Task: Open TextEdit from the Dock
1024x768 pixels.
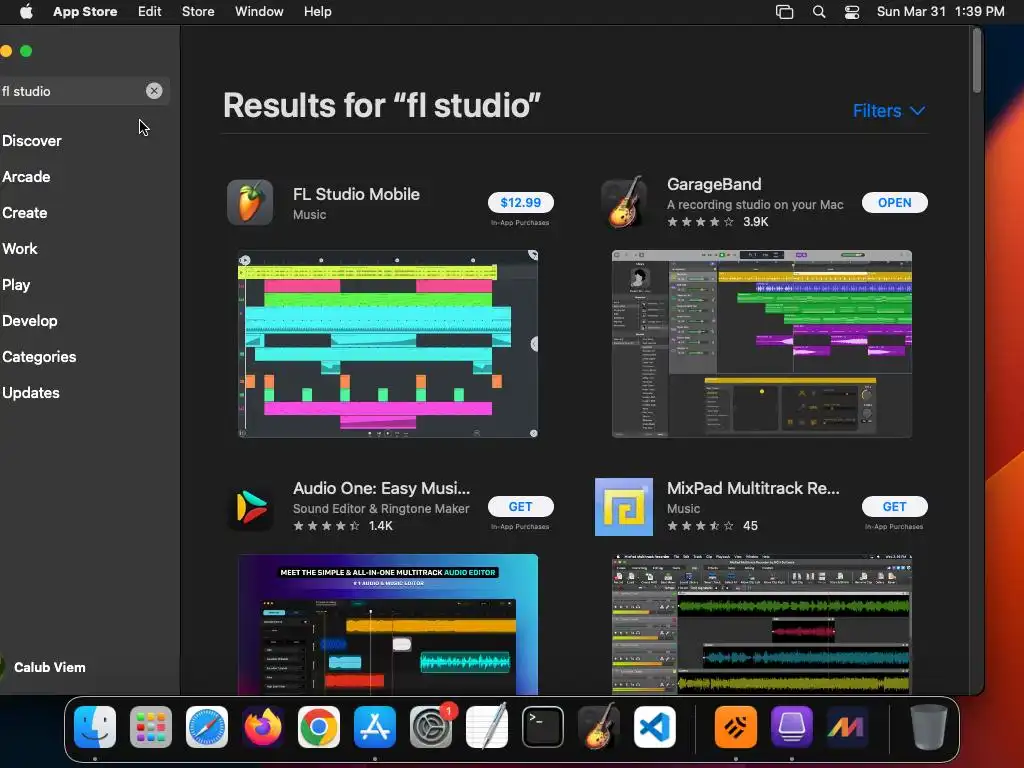Action: pos(487,726)
